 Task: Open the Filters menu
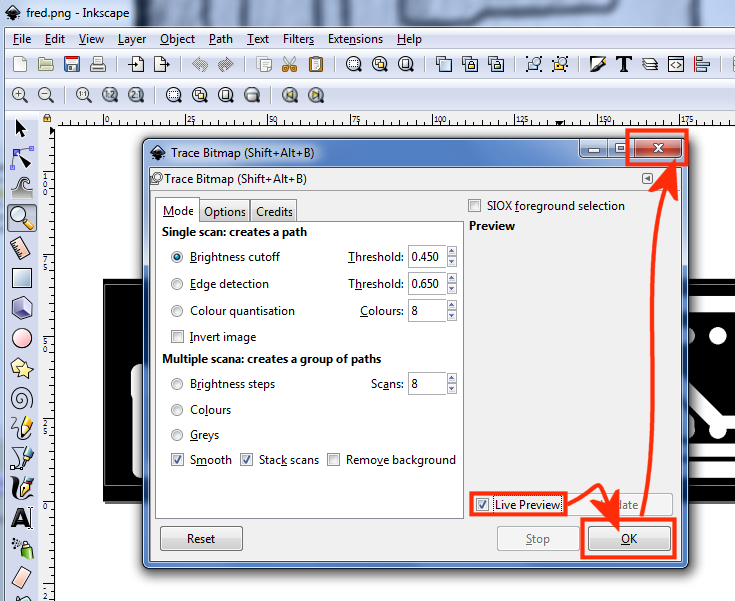pos(298,39)
